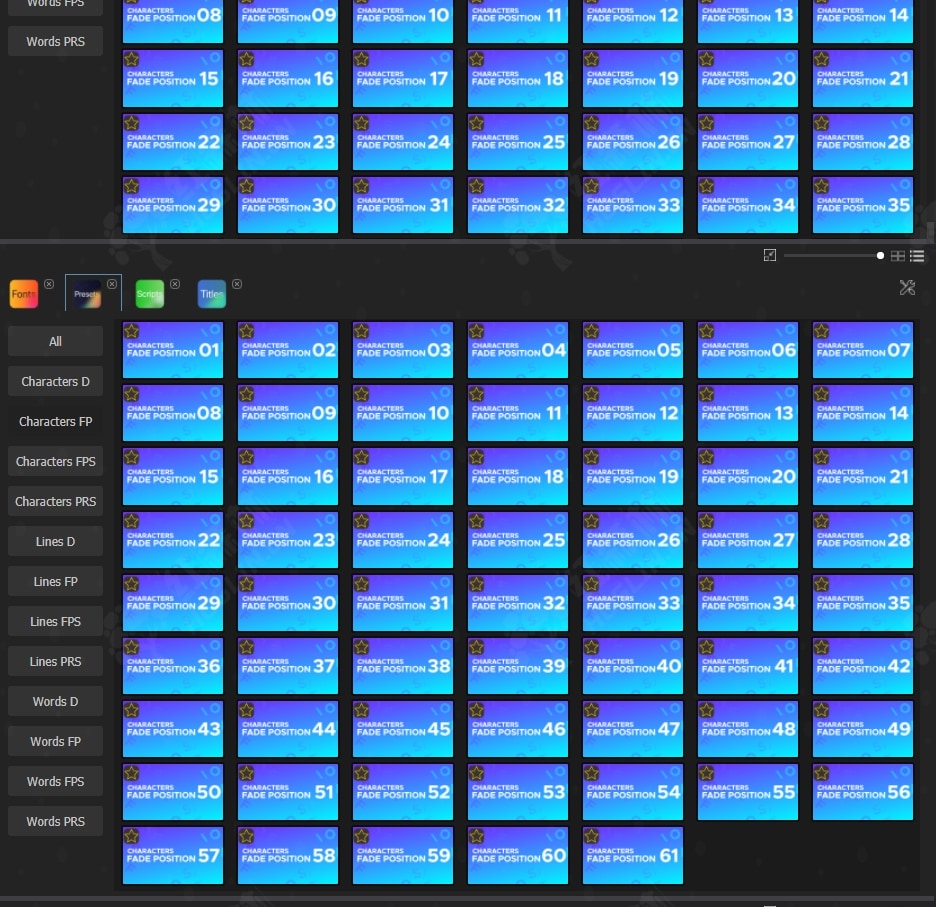Viewport: 936px width, 907px height.
Task: Select Fade Position 05 thumbnail
Action: 633,350
